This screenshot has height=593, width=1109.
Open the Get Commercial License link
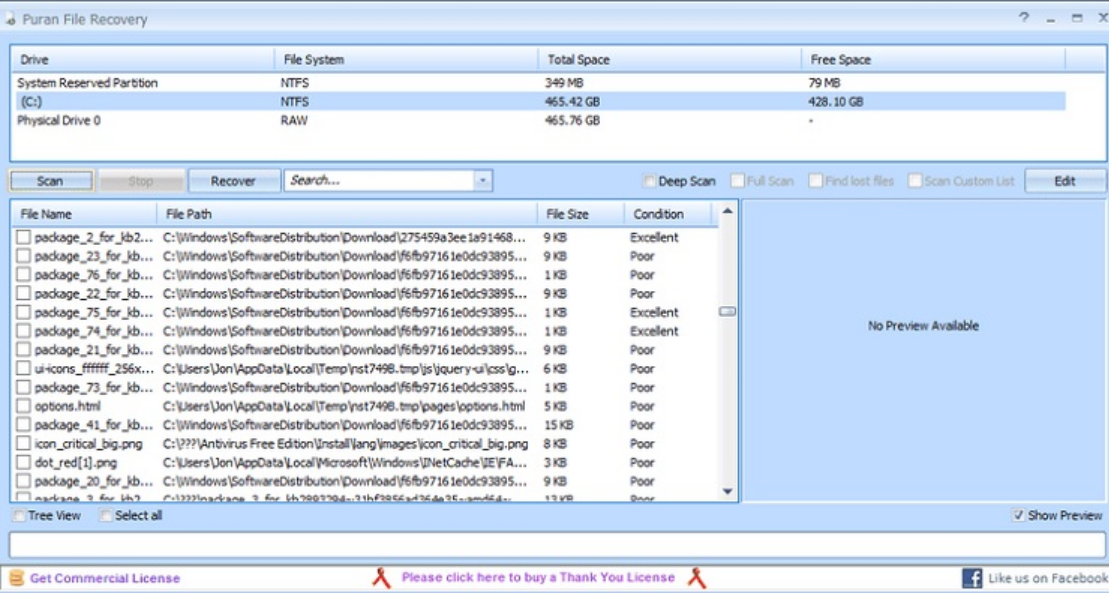[x=105, y=578]
